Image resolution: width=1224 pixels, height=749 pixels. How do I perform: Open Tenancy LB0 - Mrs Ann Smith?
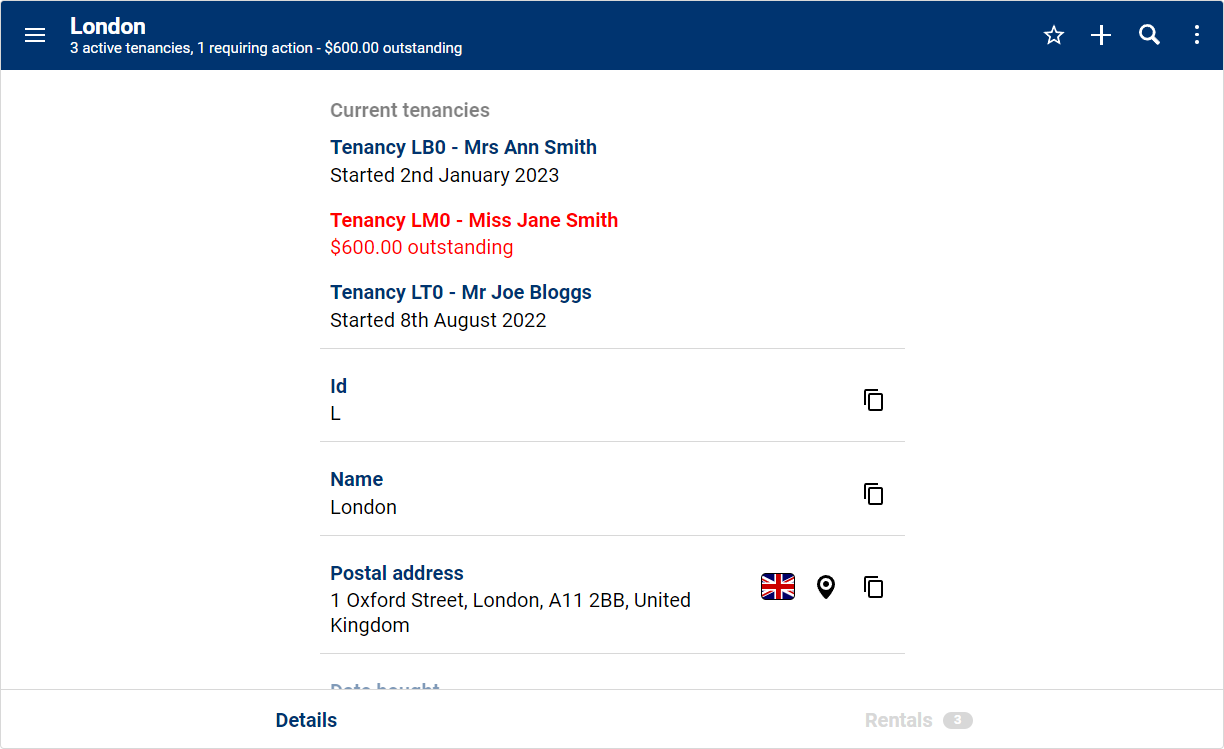click(x=463, y=148)
